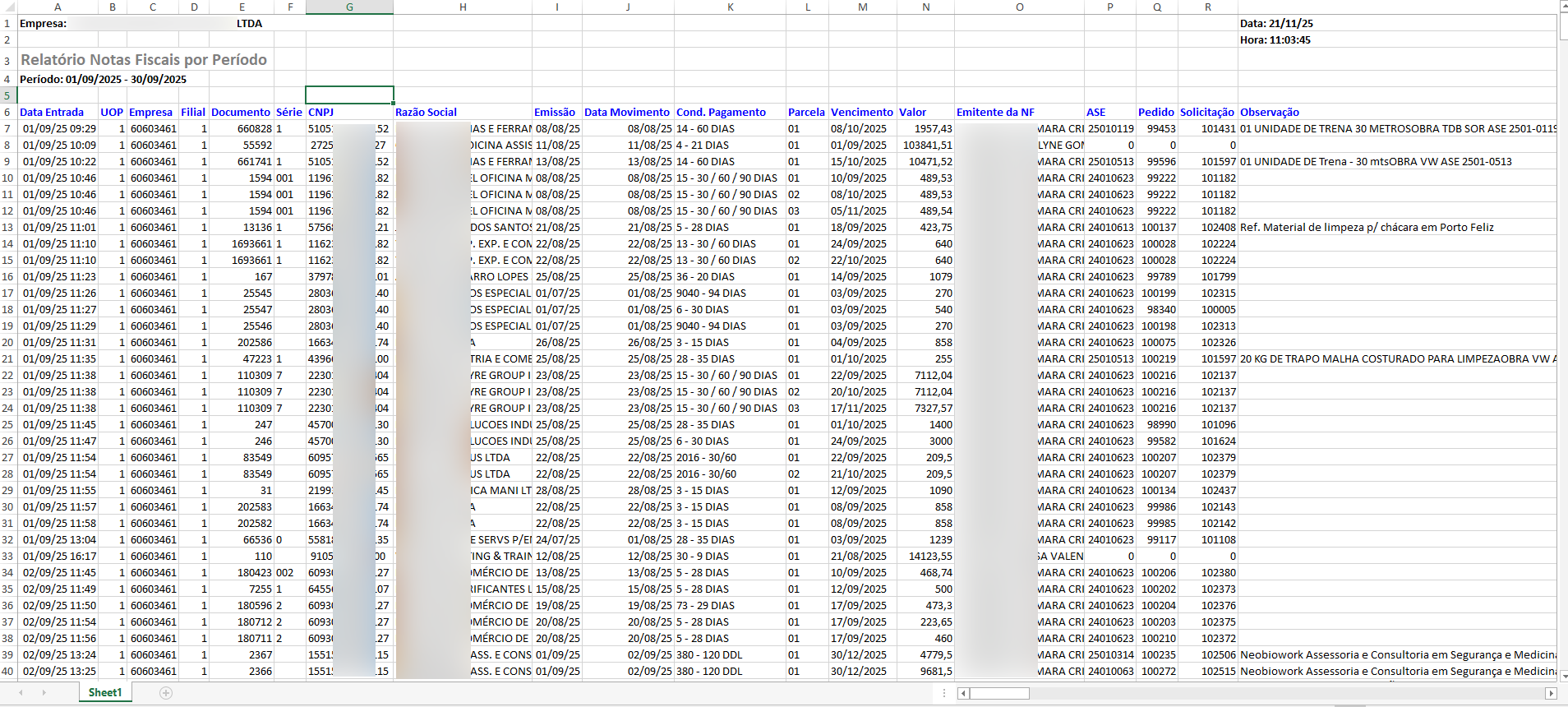Click the previous sheet navigation arrow
The image size is (1568, 707).
(x=21, y=693)
